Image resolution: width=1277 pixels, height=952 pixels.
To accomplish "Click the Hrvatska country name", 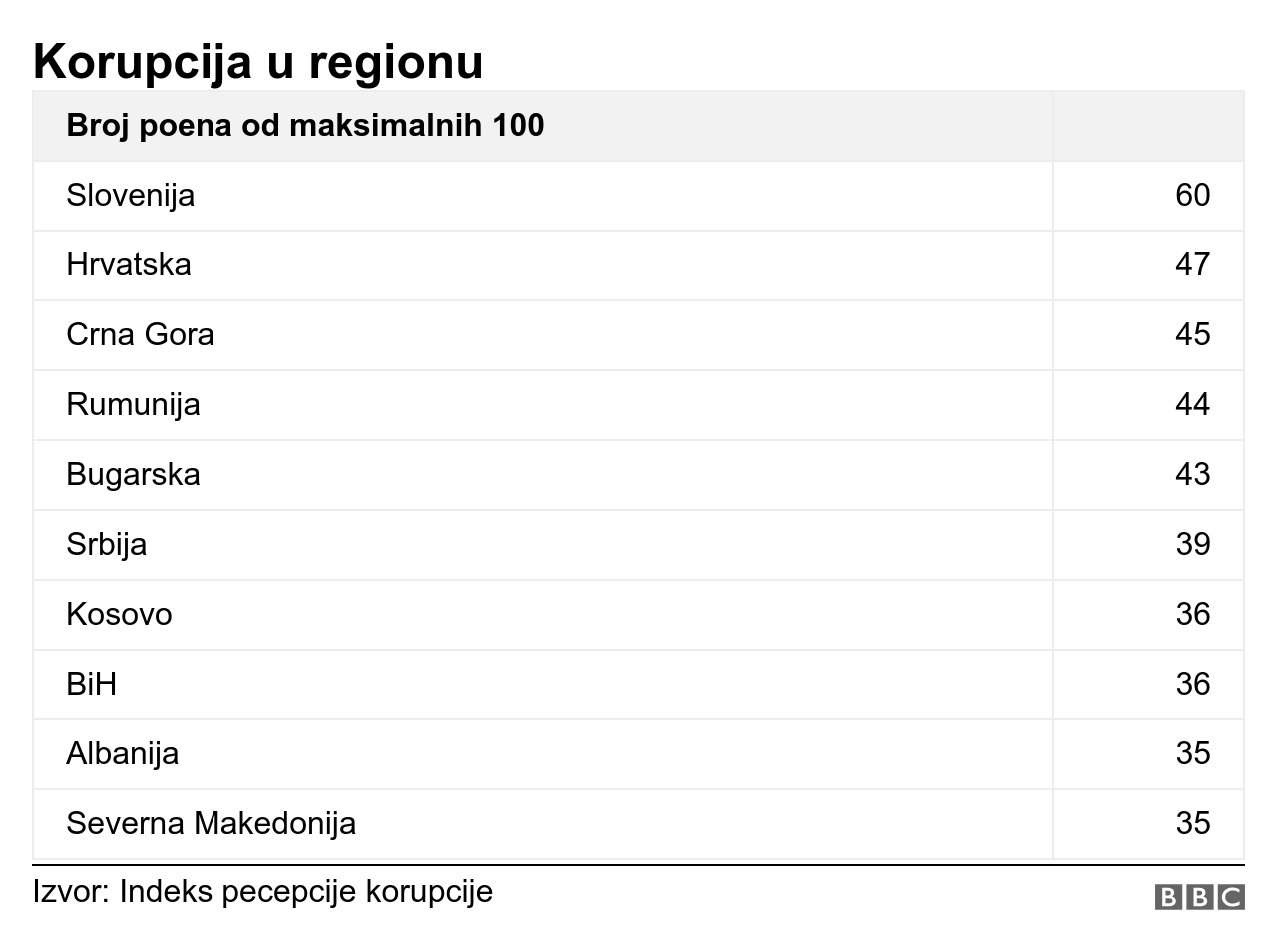I will [128, 264].
